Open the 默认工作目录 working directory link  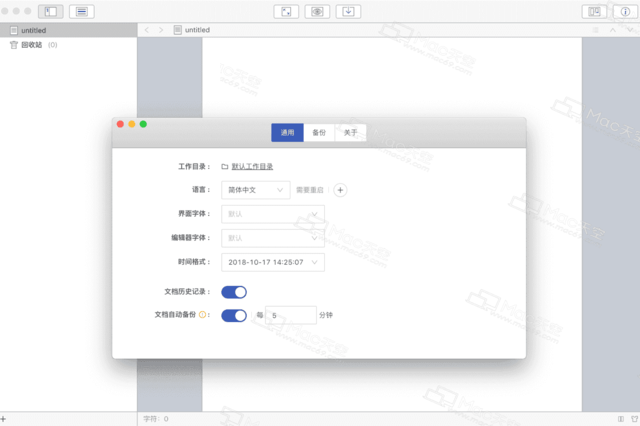pyautogui.click(x=252, y=166)
